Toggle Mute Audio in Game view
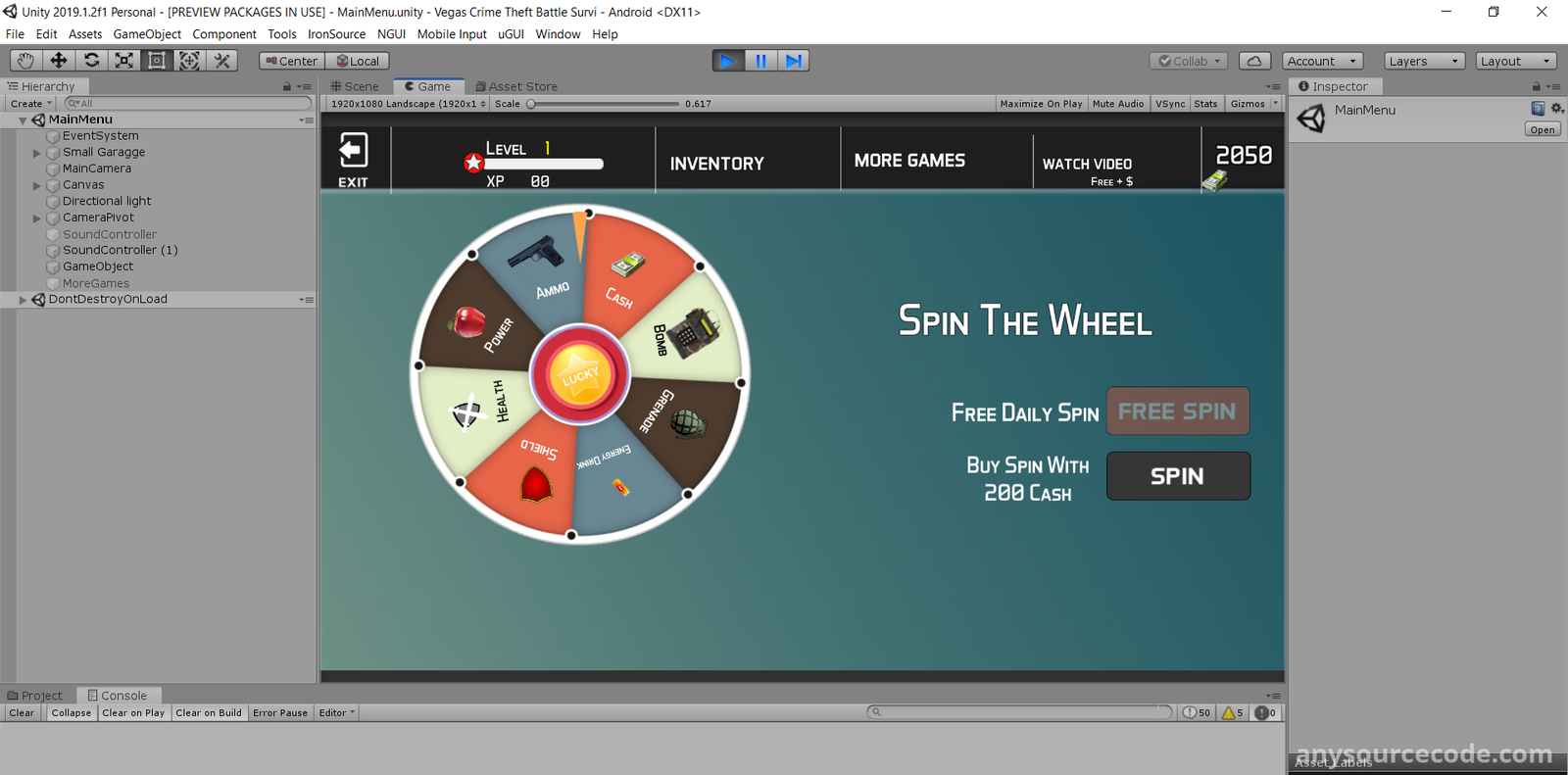Viewport: 1568px width, 775px height. point(1117,104)
